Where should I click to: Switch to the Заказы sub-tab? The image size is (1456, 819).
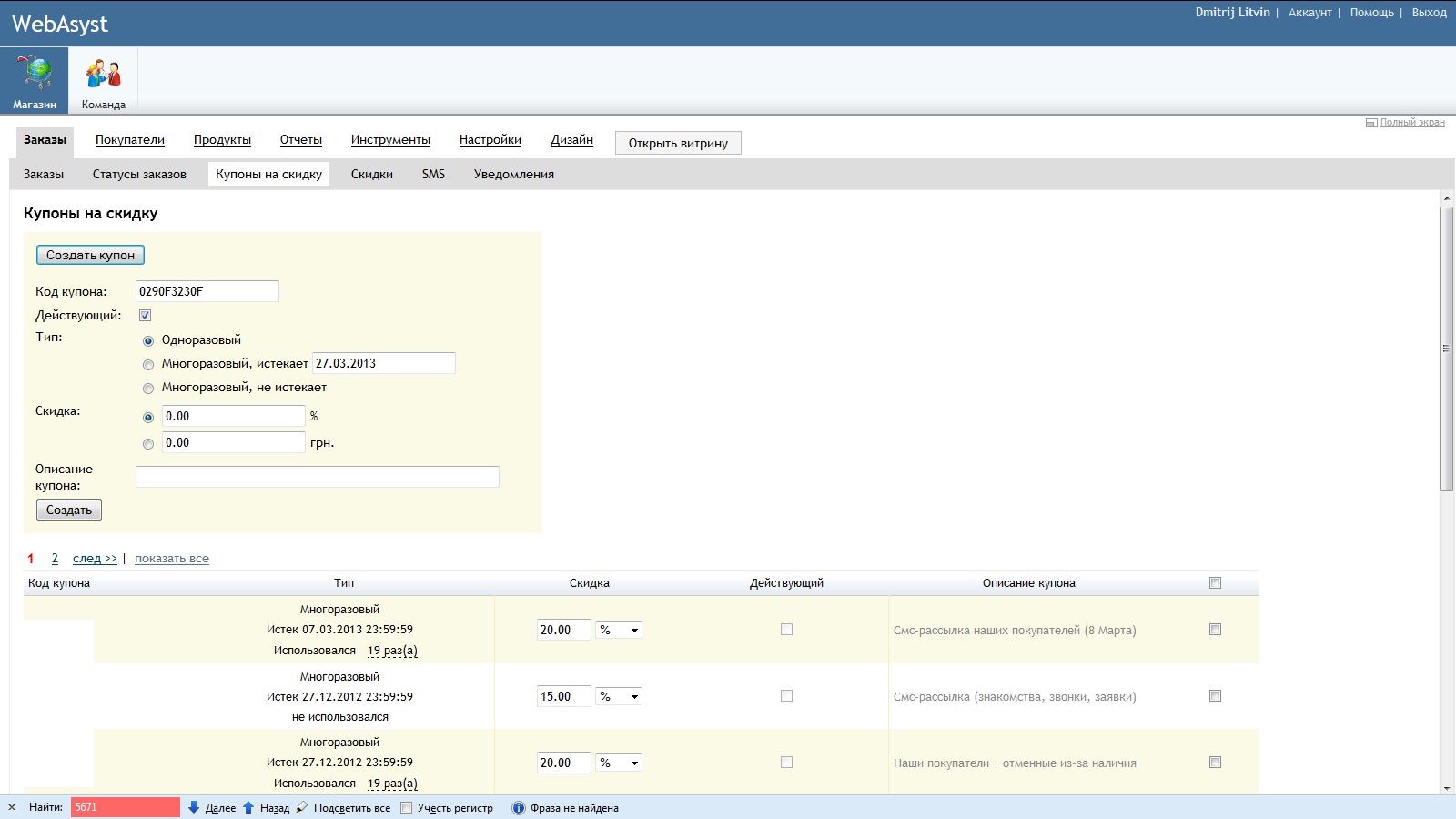(44, 174)
